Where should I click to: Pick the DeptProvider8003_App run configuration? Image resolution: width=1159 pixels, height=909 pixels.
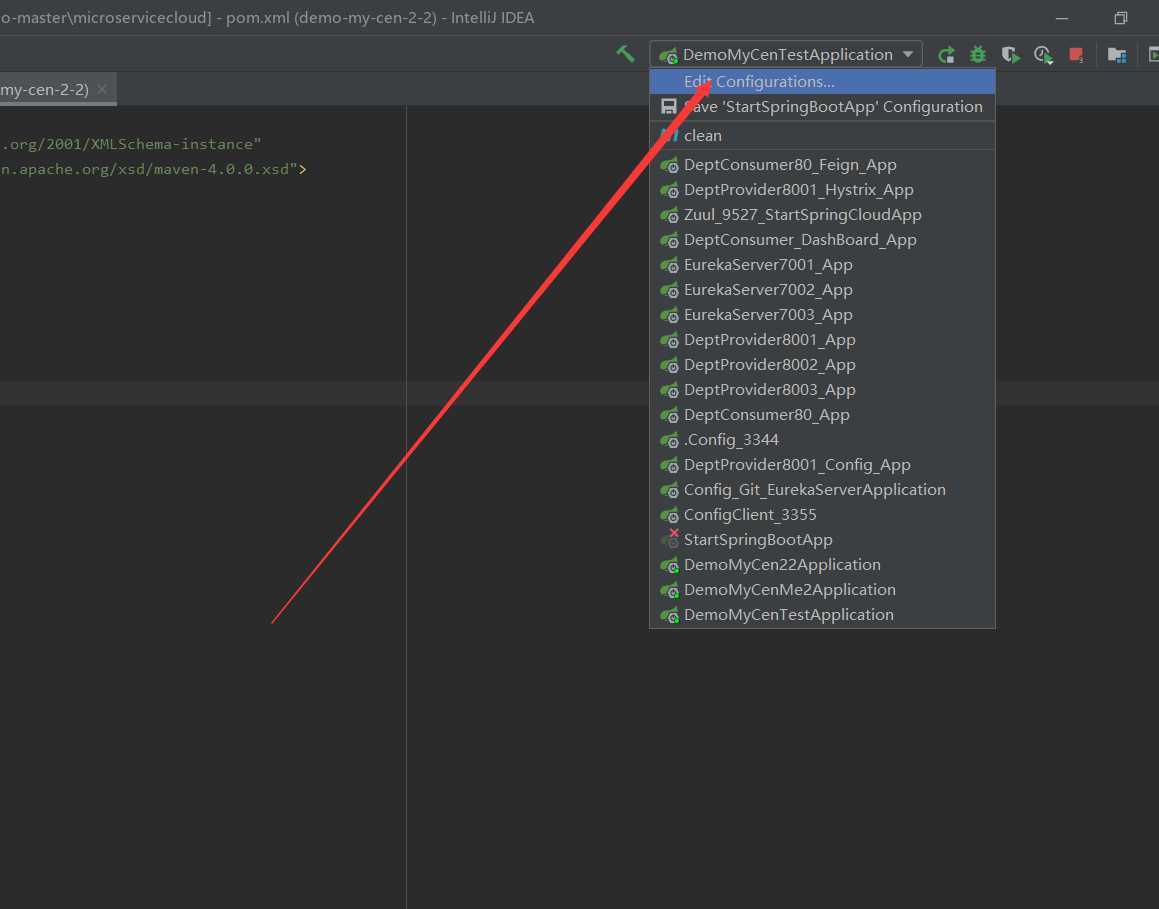pos(822,390)
